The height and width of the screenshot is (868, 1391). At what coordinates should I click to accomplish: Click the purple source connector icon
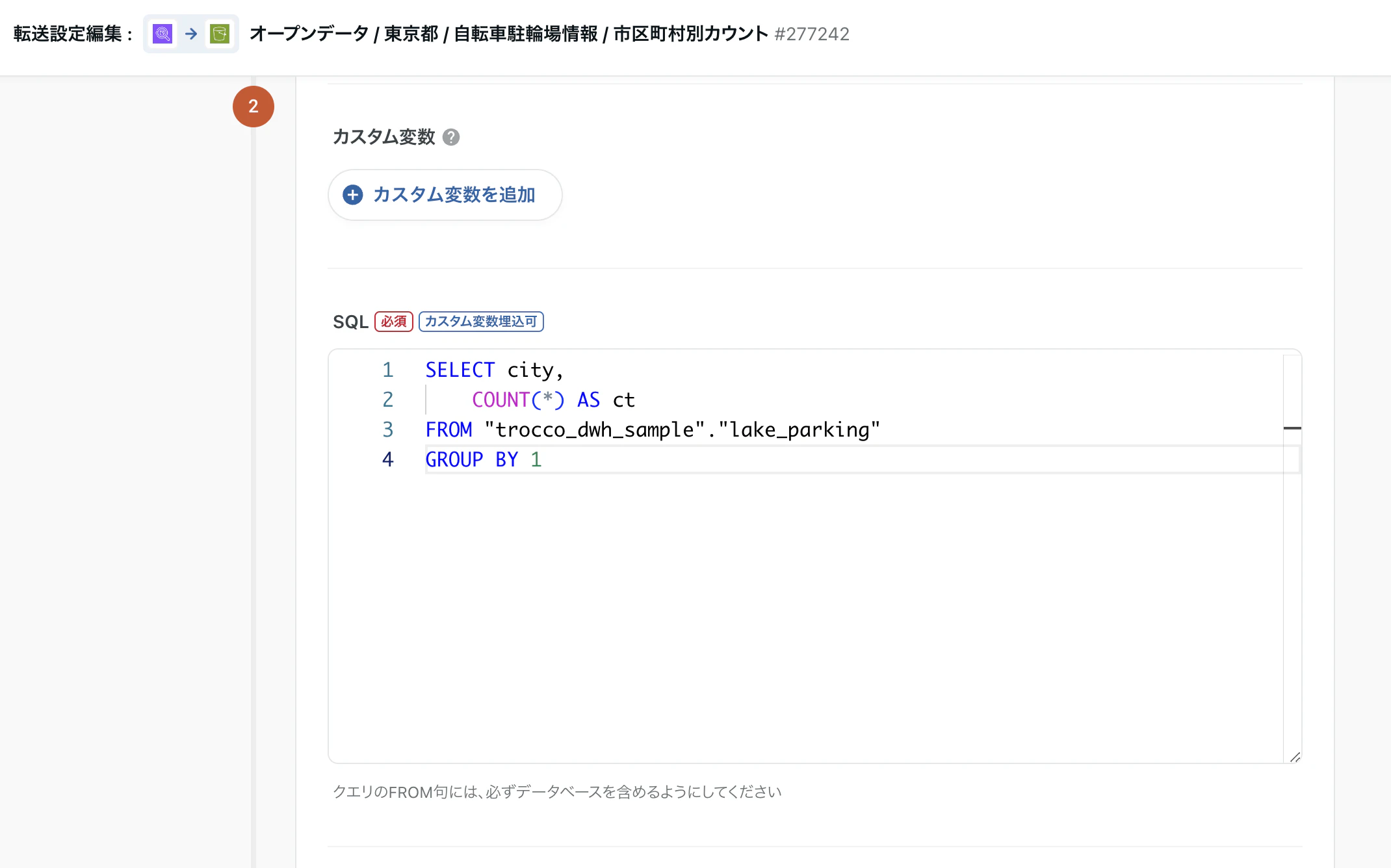point(162,34)
